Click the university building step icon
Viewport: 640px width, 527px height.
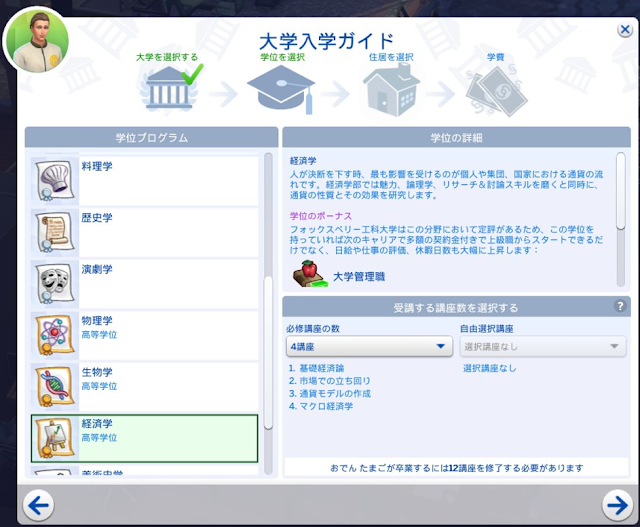169,89
